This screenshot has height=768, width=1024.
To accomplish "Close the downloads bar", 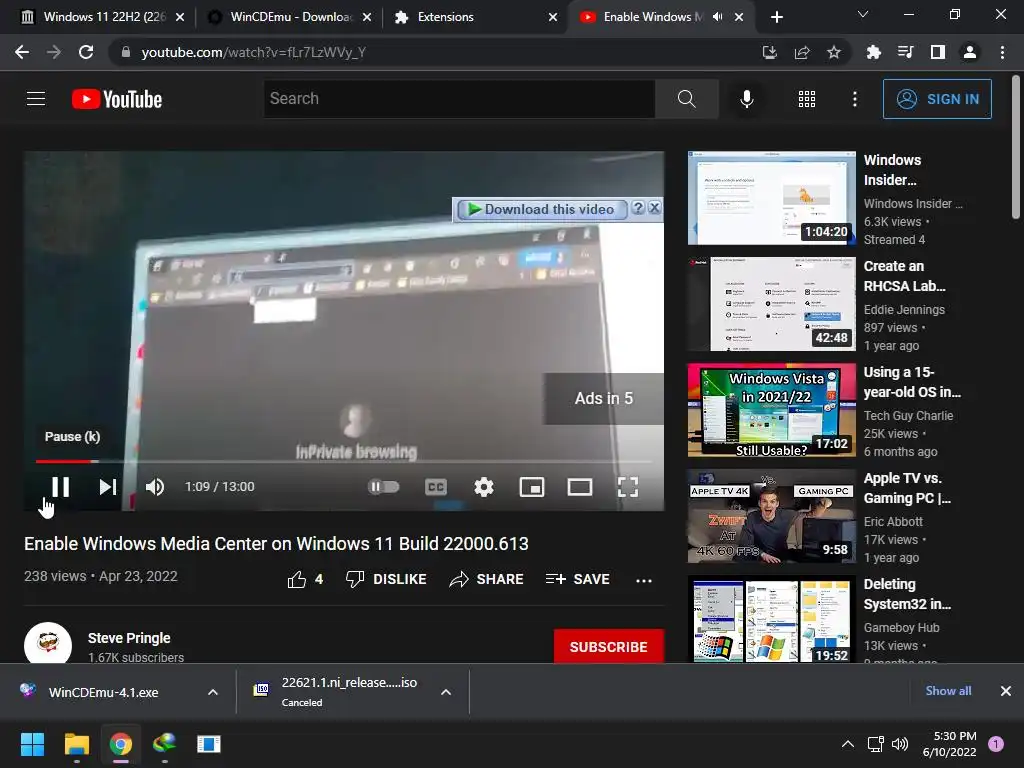I will tap(1005, 691).
